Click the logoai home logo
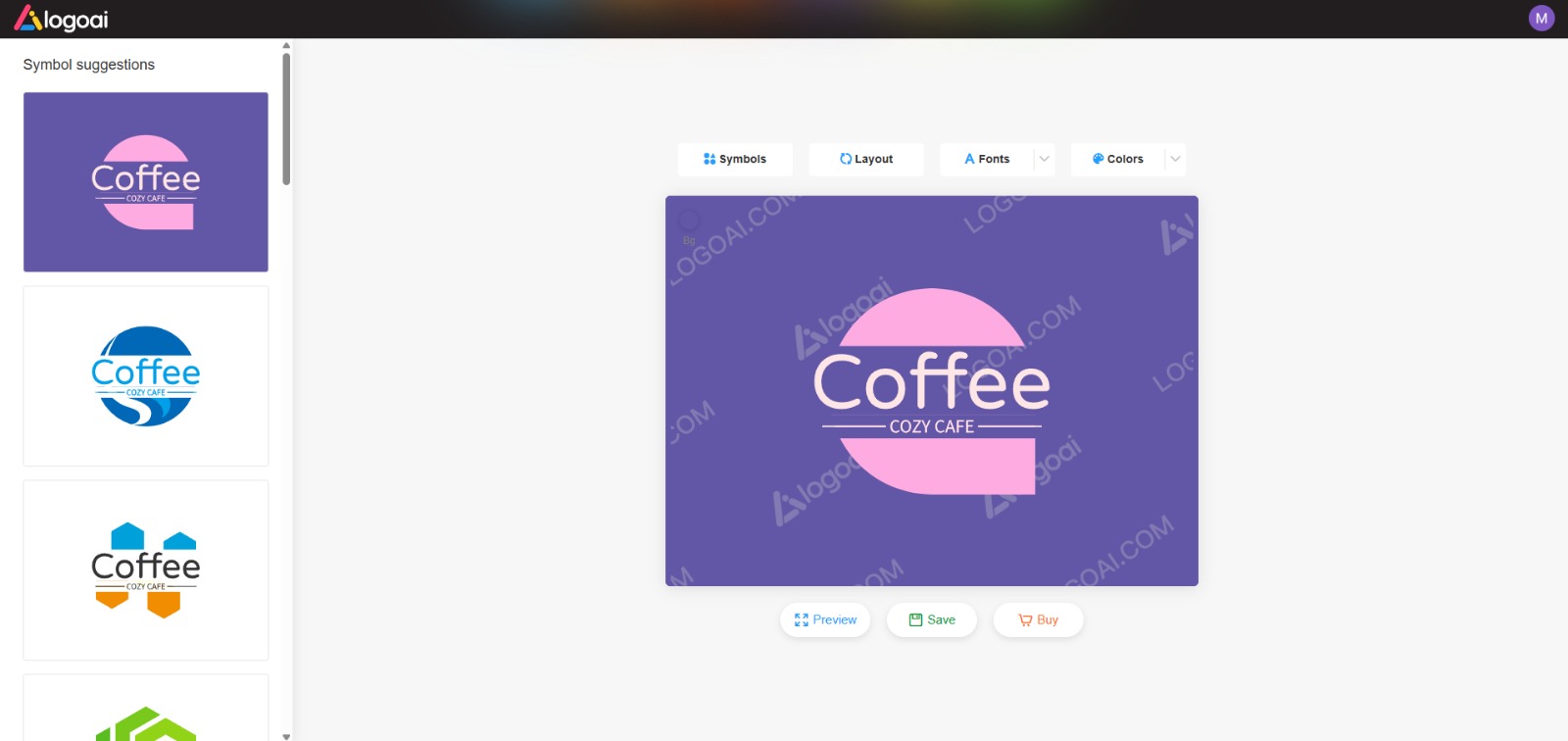The width and height of the screenshot is (1568, 741). point(61,19)
